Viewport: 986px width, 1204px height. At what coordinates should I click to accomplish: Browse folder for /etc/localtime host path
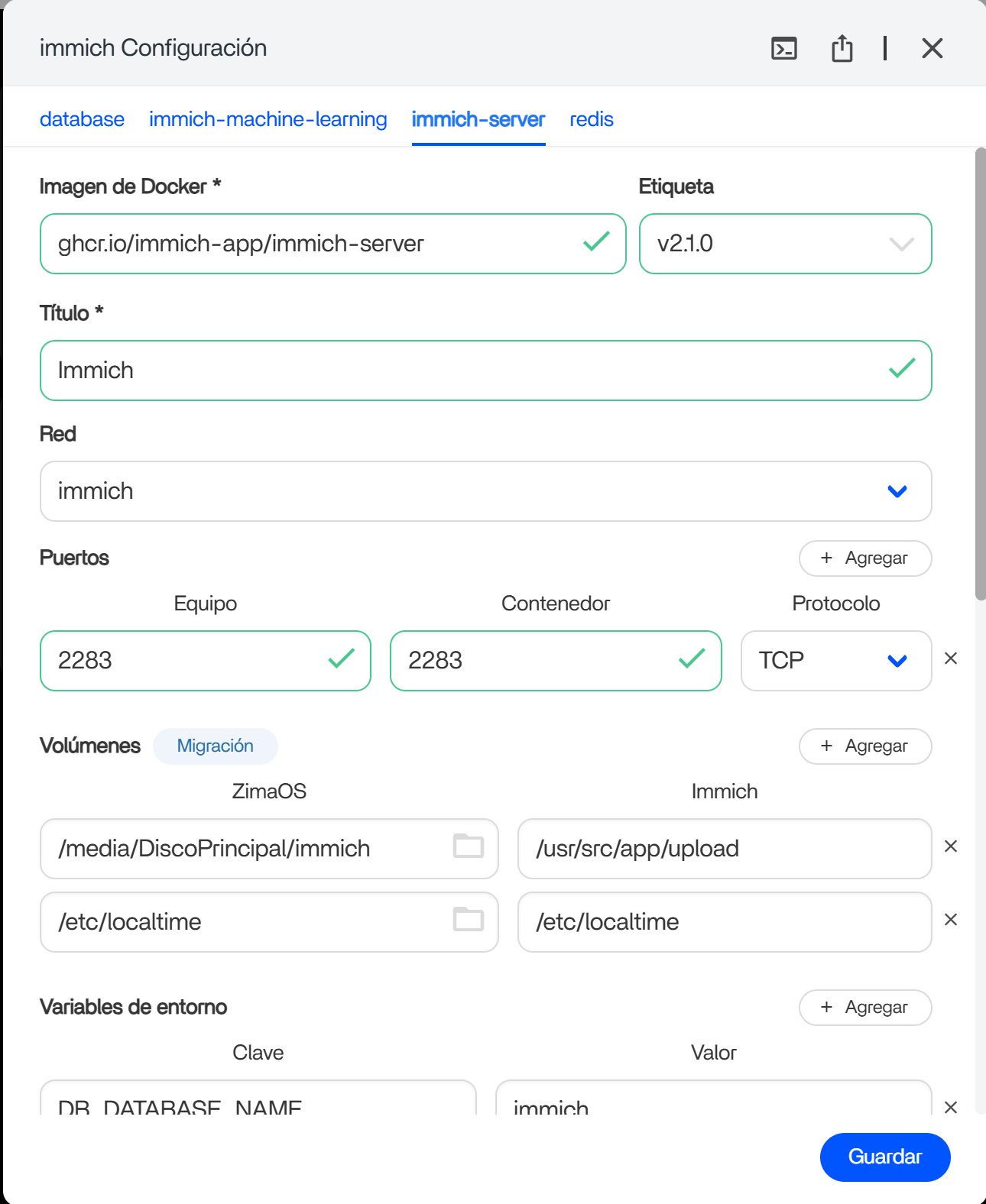468,920
